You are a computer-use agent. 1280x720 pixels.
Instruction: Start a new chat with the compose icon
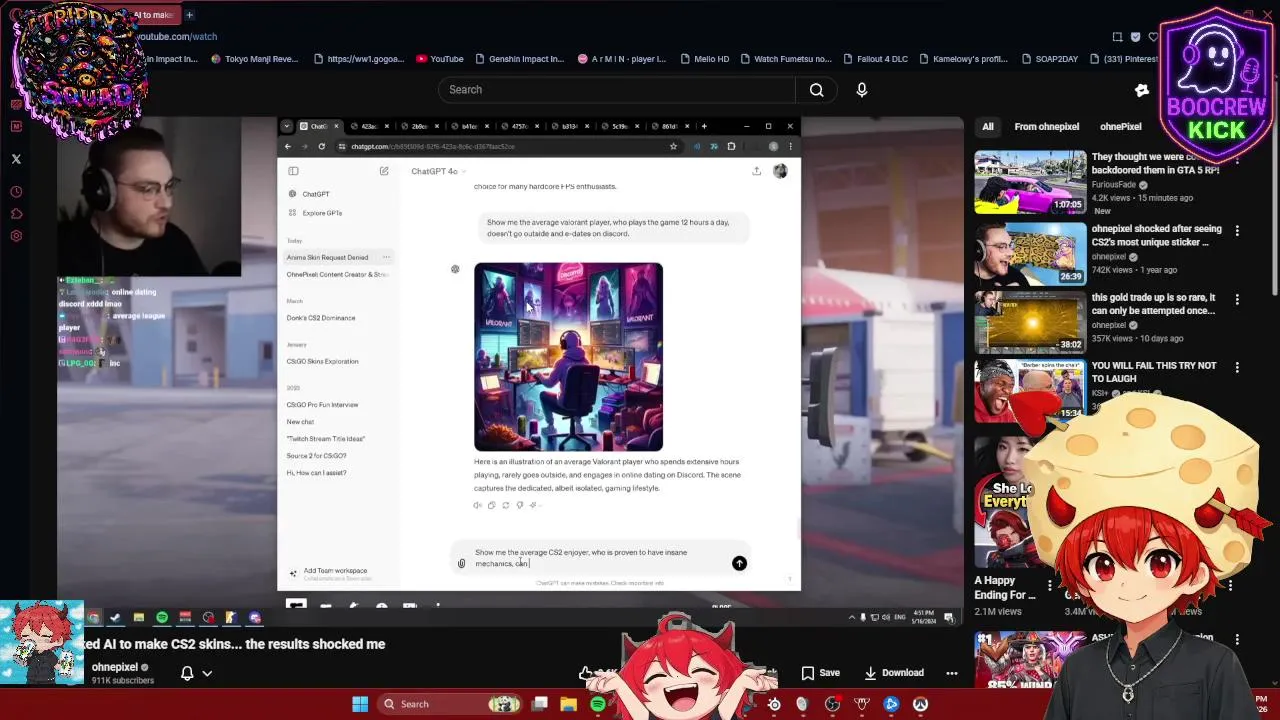pos(384,171)
